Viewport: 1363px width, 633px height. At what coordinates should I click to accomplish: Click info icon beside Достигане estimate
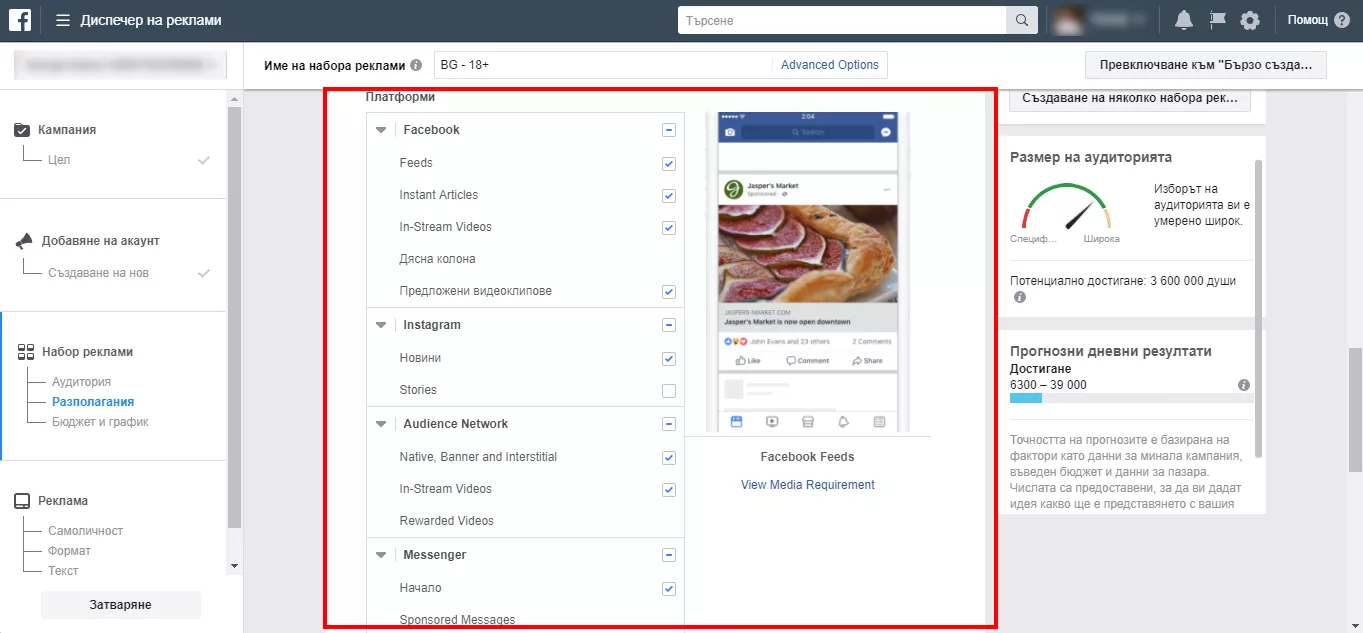(x=1244, y=385)
